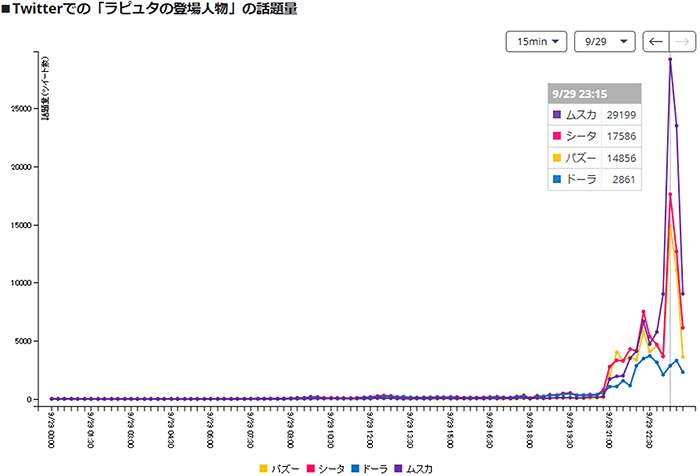
Task: Click the 9/29 00:00 x-axis label
Action: click(51, 426)
